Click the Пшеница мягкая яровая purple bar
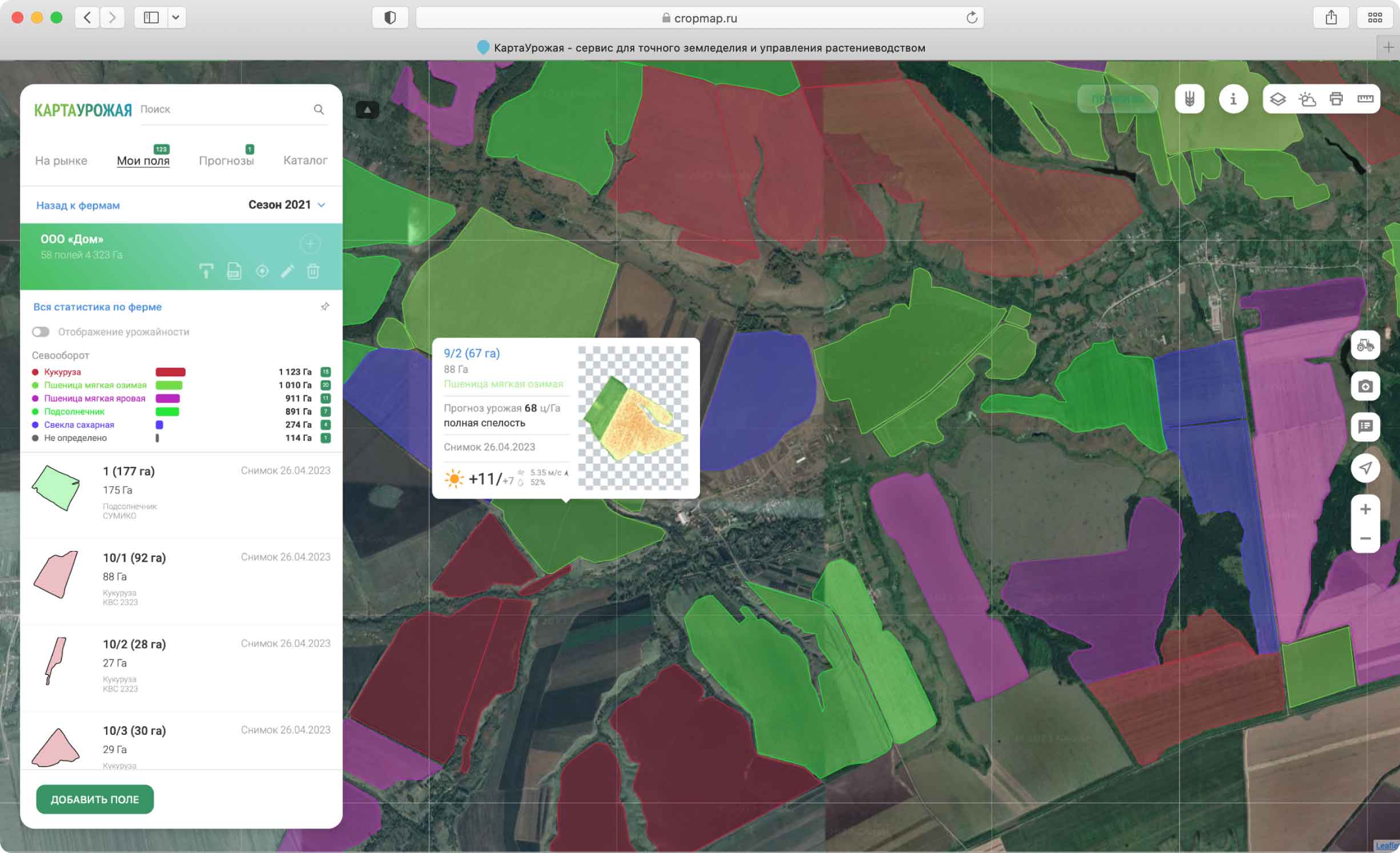Screen dimensions: 1400x853 168,398
